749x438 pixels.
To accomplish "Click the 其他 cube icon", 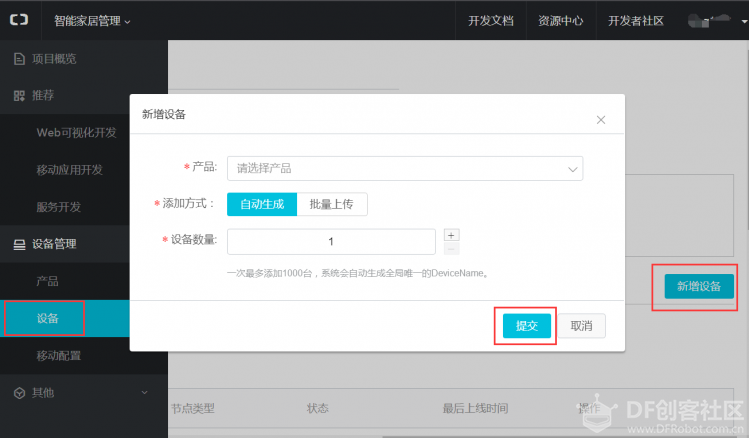I will (x=19, y=393).
